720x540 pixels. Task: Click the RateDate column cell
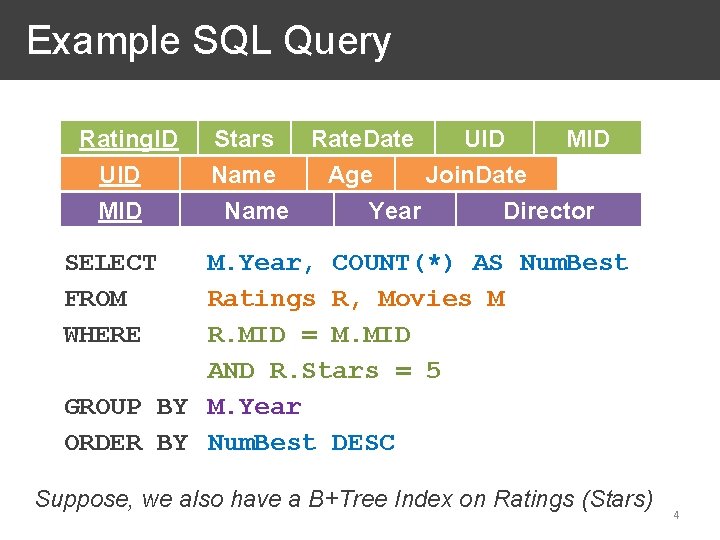tap(363, 138)
